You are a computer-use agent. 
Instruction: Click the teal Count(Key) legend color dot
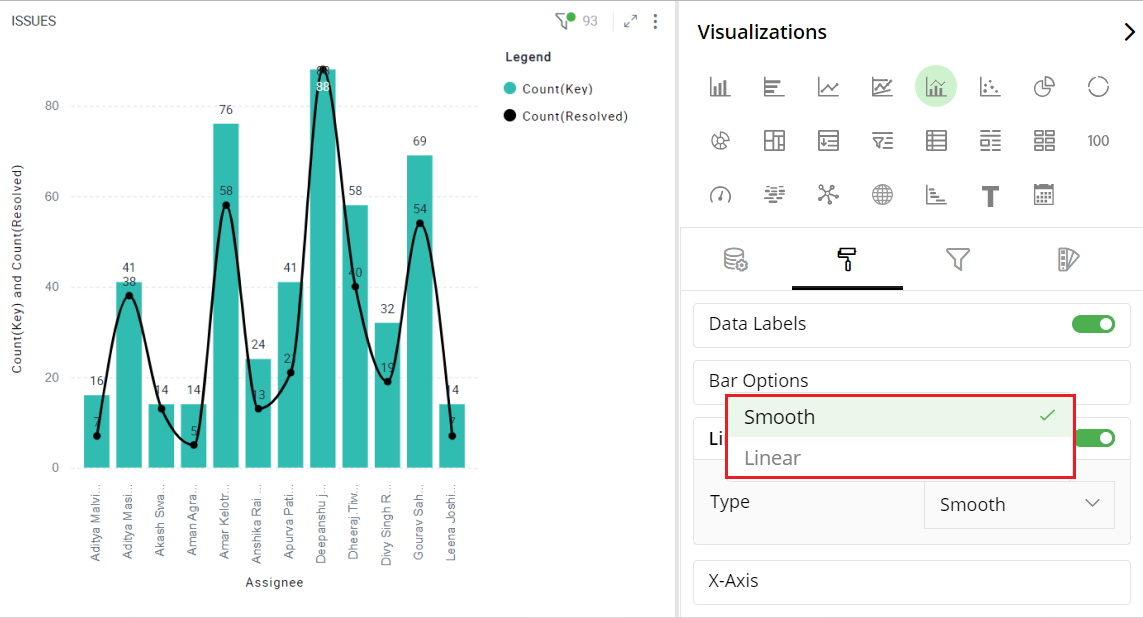pyautogui.click(x=510, y=88)
